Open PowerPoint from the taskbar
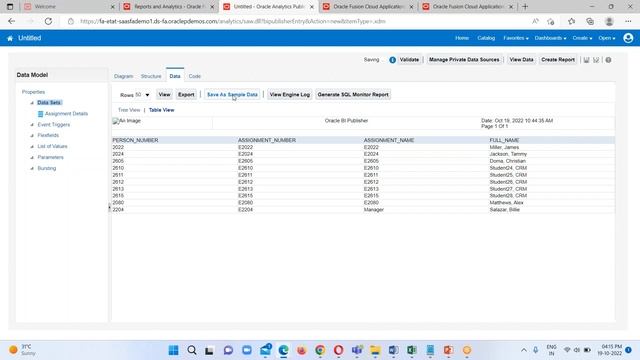Viewport: 640px width, 360px height. [x=449, y=350]
